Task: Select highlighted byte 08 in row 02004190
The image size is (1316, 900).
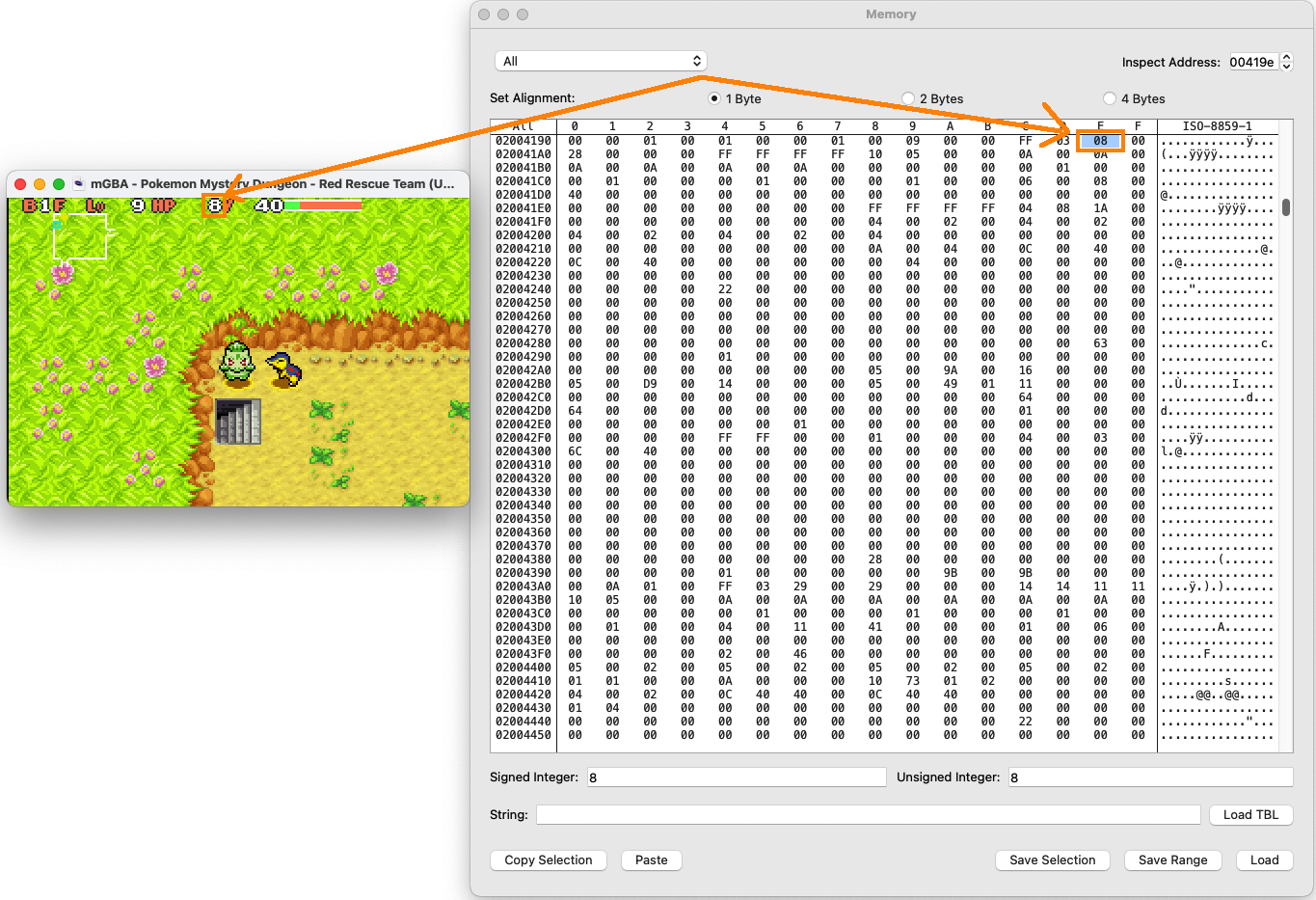Action: (1100, 141)
